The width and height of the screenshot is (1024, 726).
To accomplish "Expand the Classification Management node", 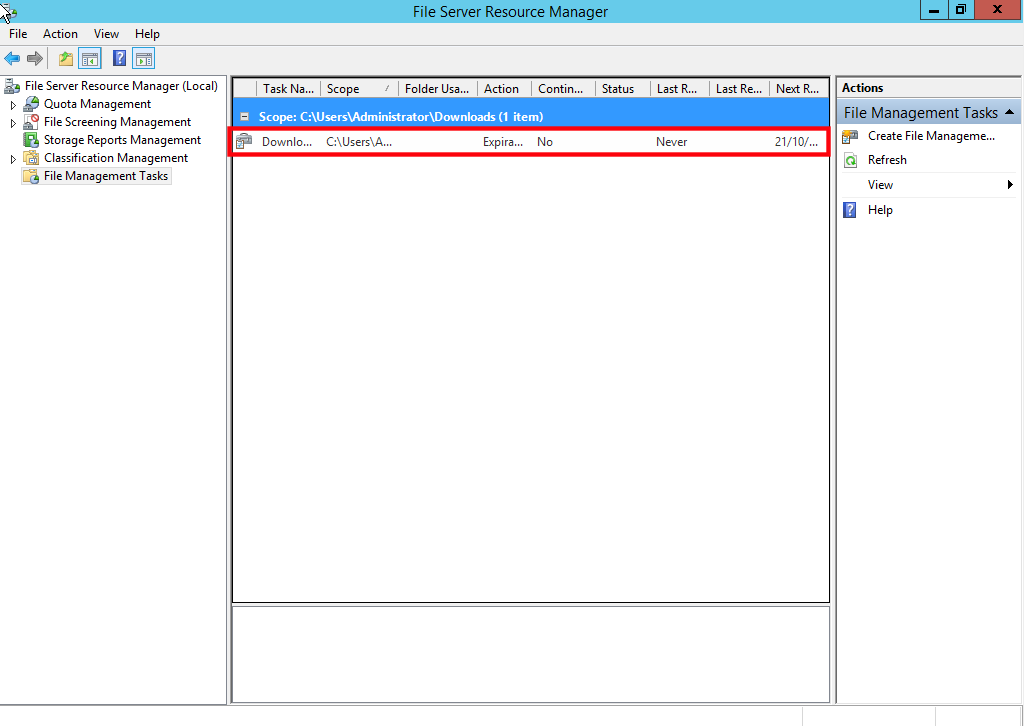I will 13,159.
